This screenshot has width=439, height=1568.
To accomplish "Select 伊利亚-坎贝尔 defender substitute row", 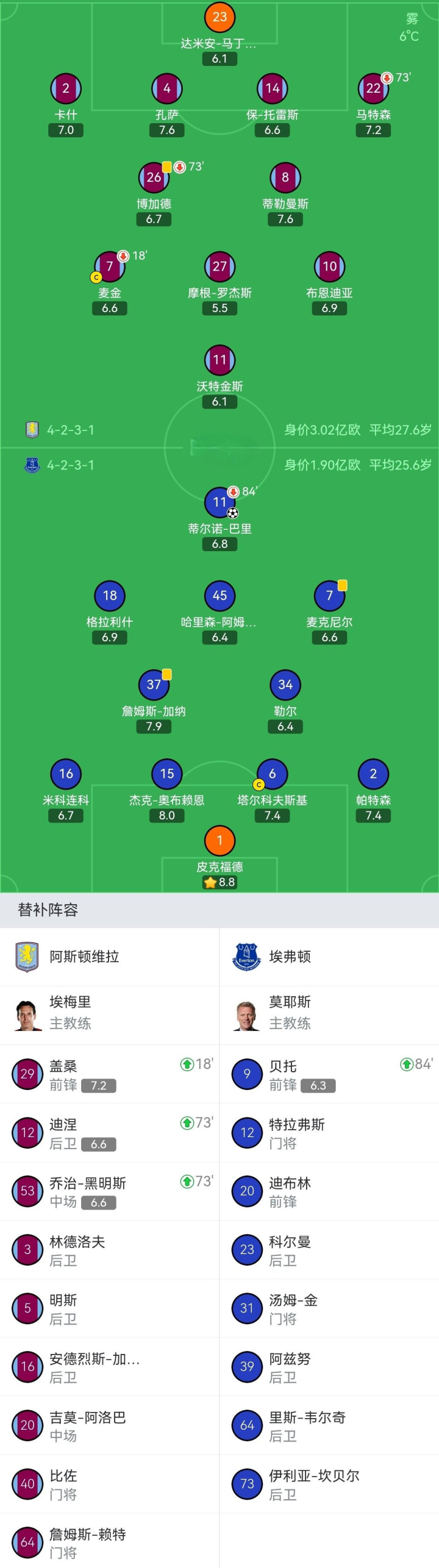I will 329,1484.
